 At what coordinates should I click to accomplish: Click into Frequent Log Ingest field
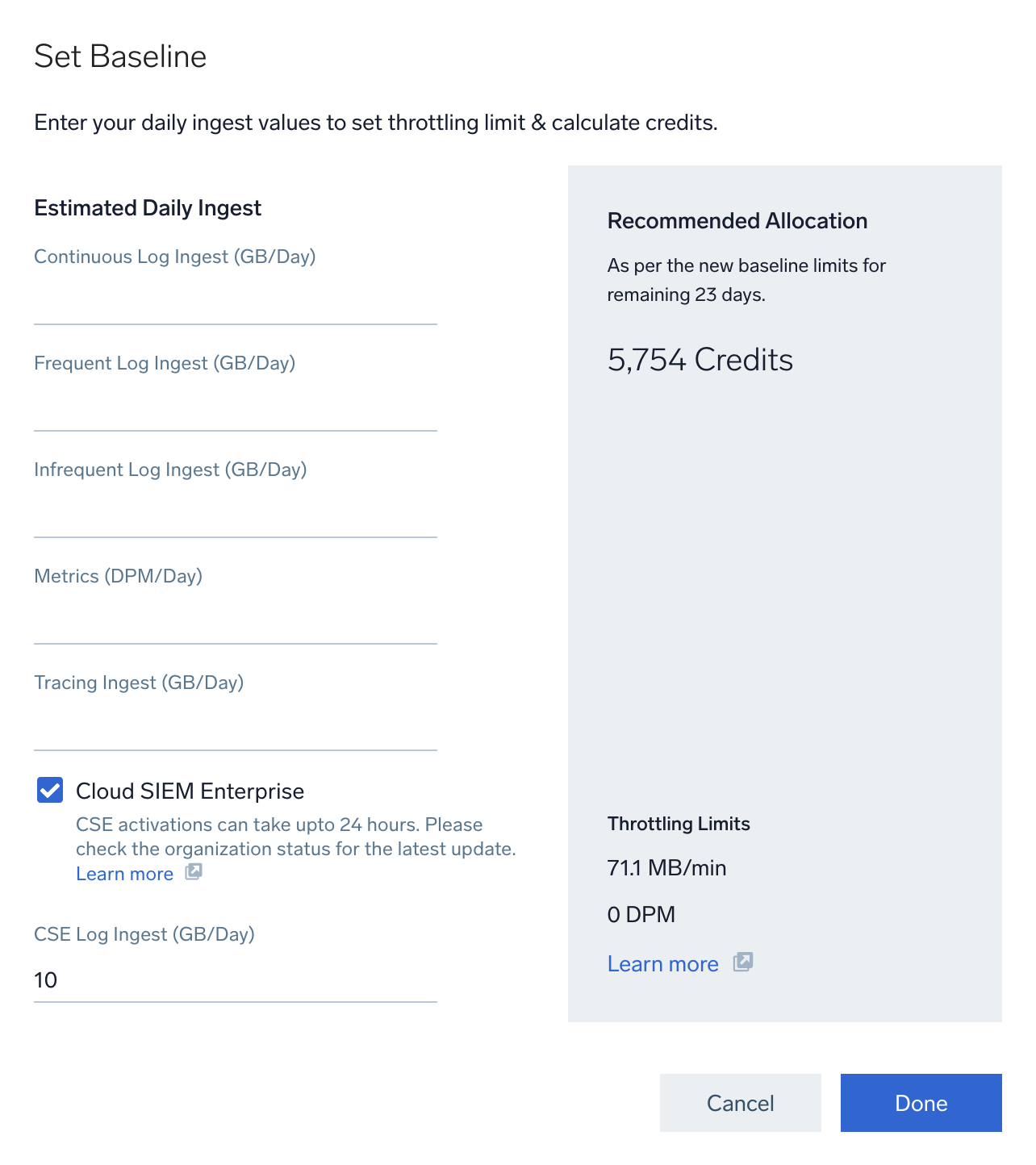pos(236,408)
